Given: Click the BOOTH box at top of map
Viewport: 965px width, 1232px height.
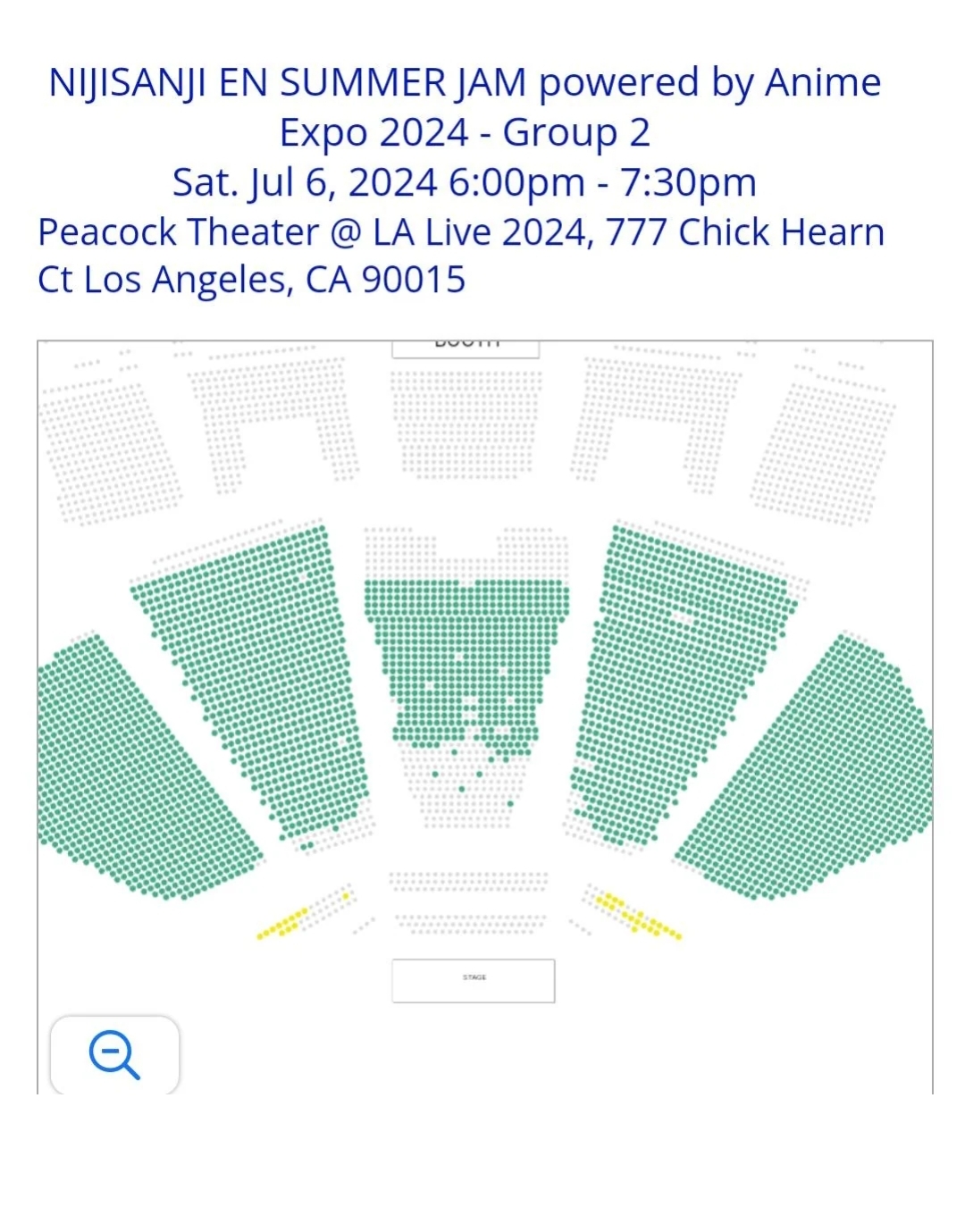Looking at the screenshot, I should click(466, 348).
